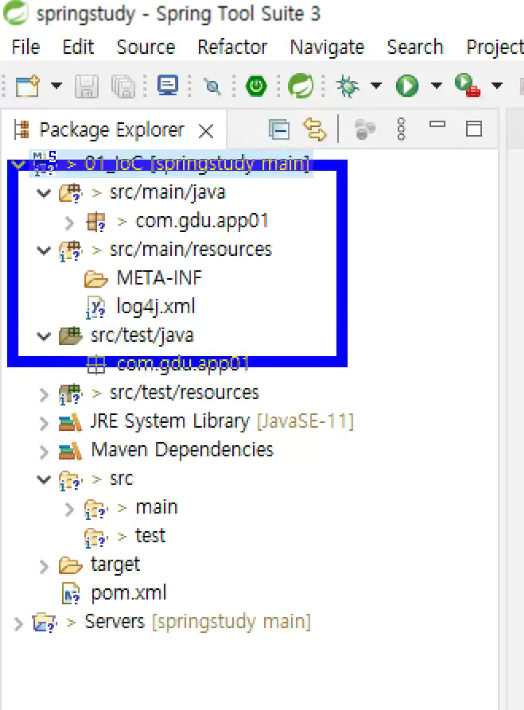The image size is (524, 710).
Task: Select the log4j.xml file
Action: pos(156,307)
